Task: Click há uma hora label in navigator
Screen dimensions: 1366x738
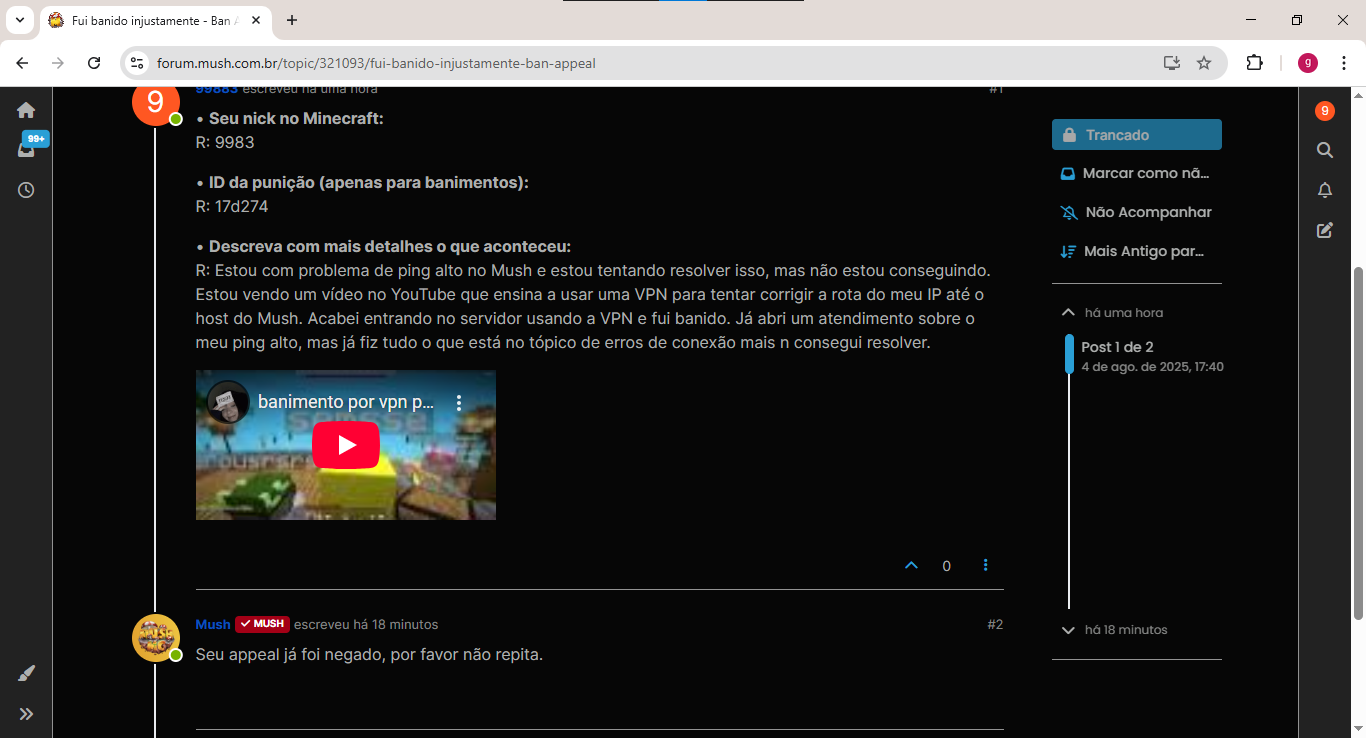Action: 1124,313
